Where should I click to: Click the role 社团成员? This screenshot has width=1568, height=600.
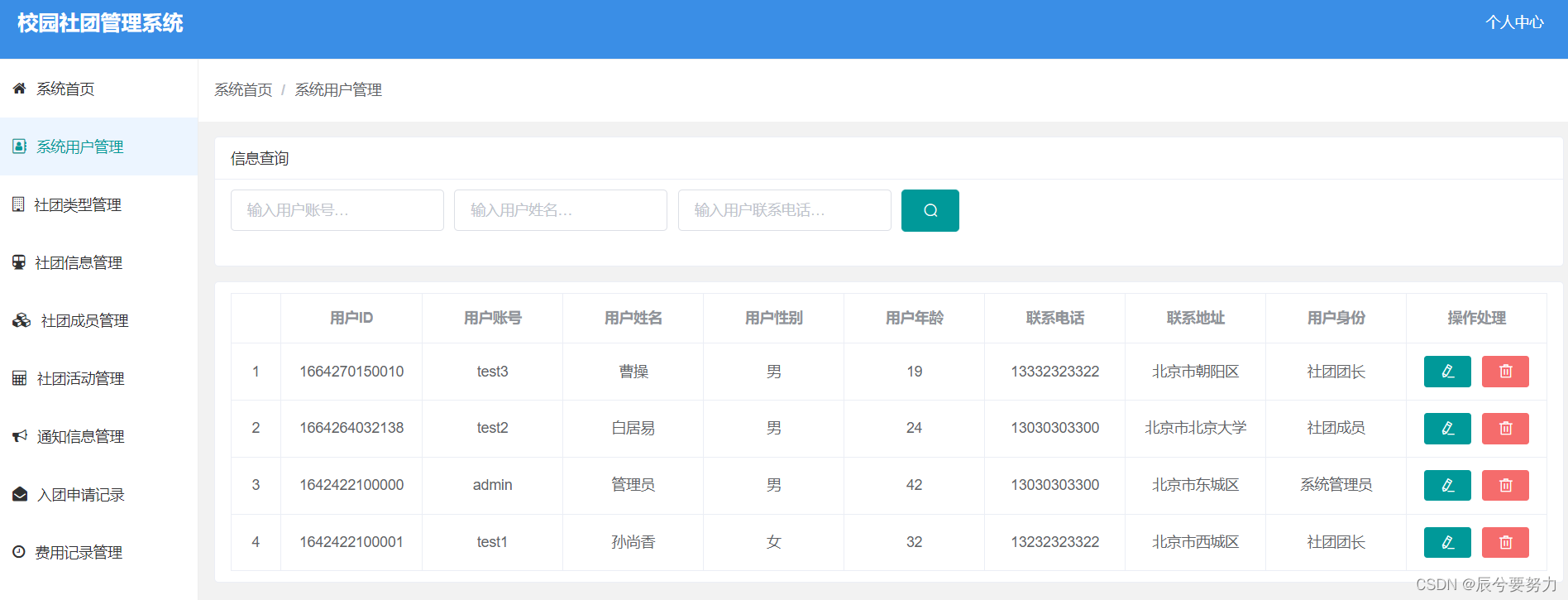1336,428
